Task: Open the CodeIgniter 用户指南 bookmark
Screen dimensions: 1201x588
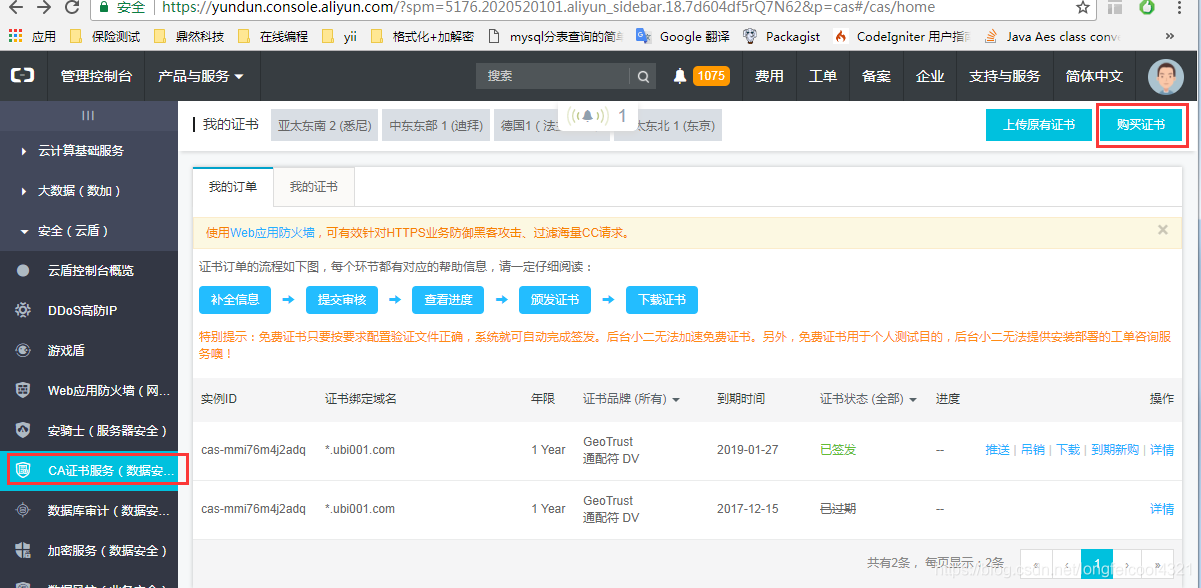Action: click(x=903, y=36)
